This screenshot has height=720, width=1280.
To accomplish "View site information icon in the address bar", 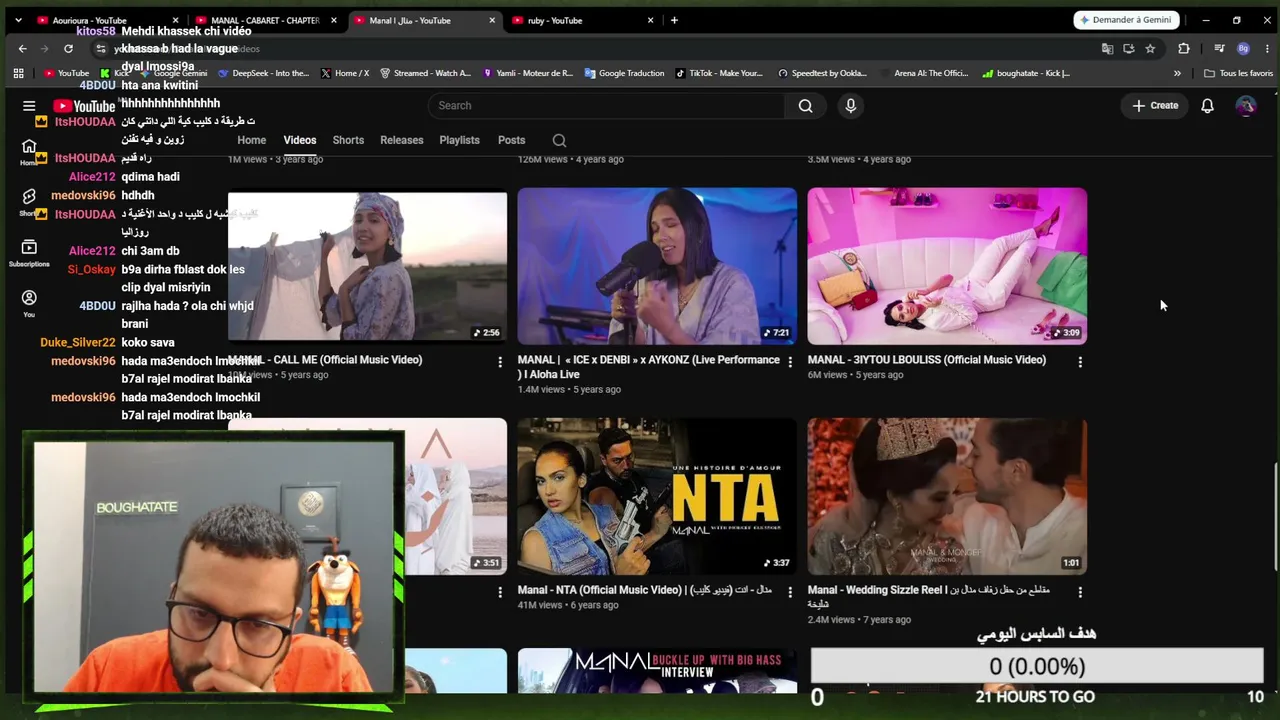I will pos(100,48).
